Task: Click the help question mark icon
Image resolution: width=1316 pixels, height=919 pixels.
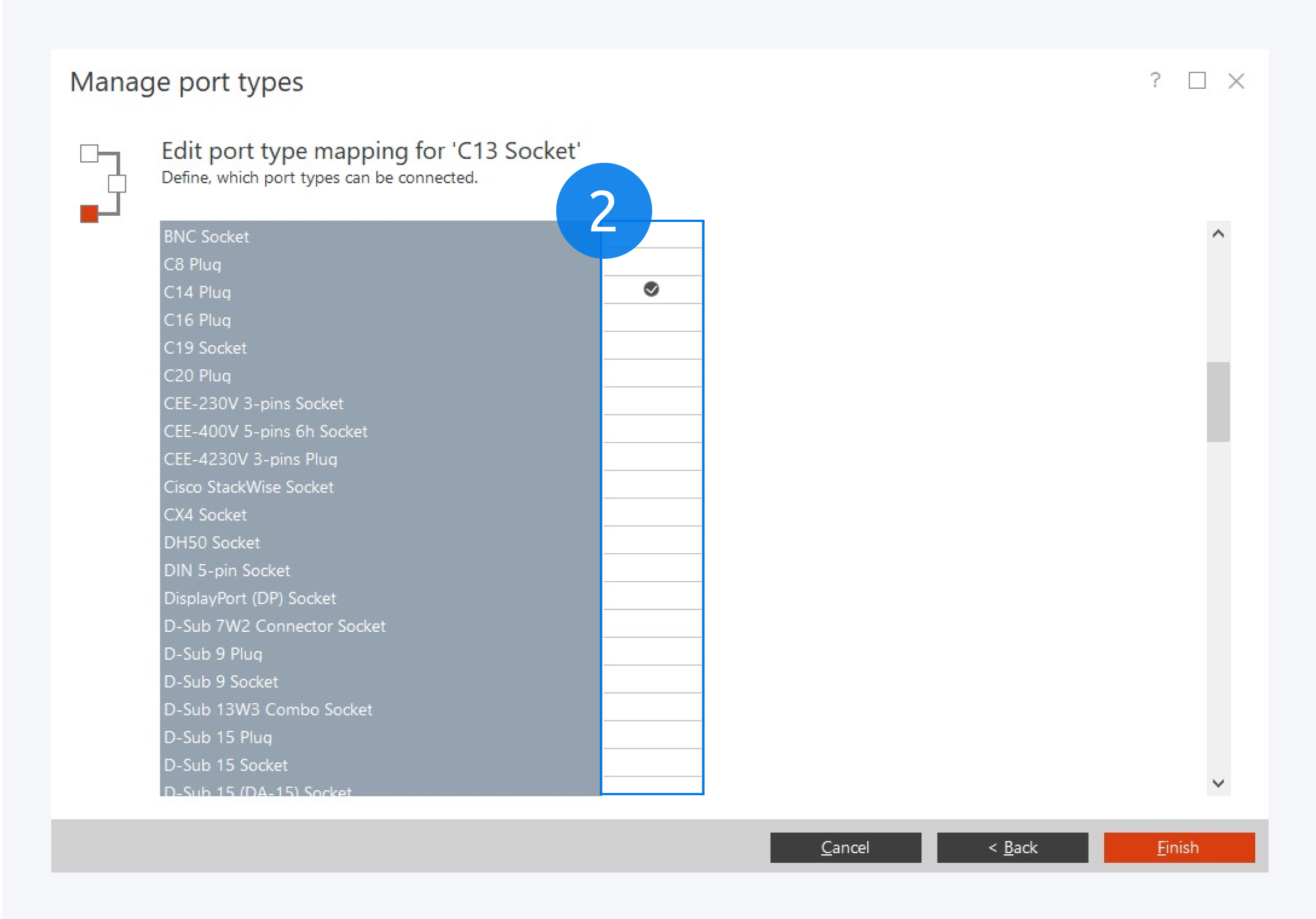Action: tap(1155, 80)
